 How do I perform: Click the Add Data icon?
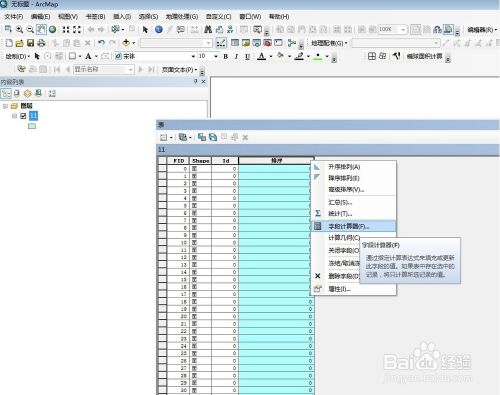point(126,43)
